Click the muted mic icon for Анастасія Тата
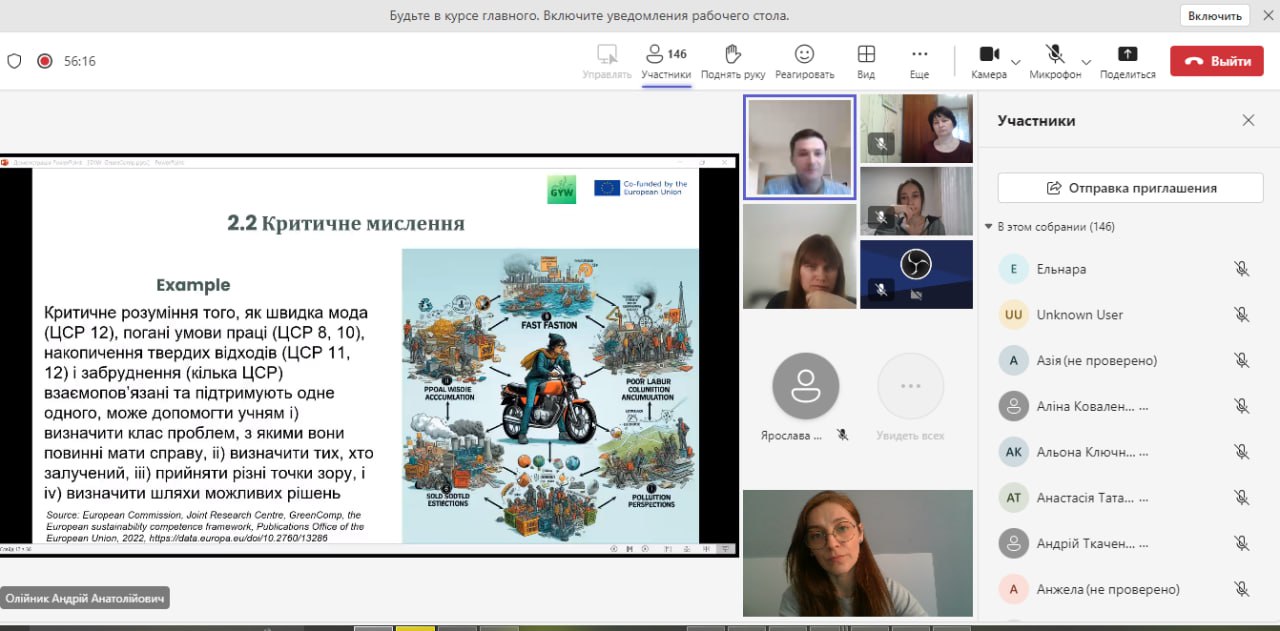Image resolution: width=1280 pixels, height=631 pixels. [1241, 497]
